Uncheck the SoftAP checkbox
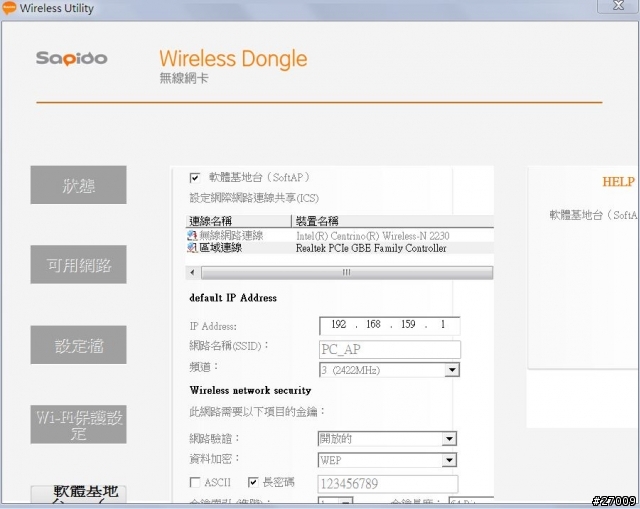 pos(195,178)
